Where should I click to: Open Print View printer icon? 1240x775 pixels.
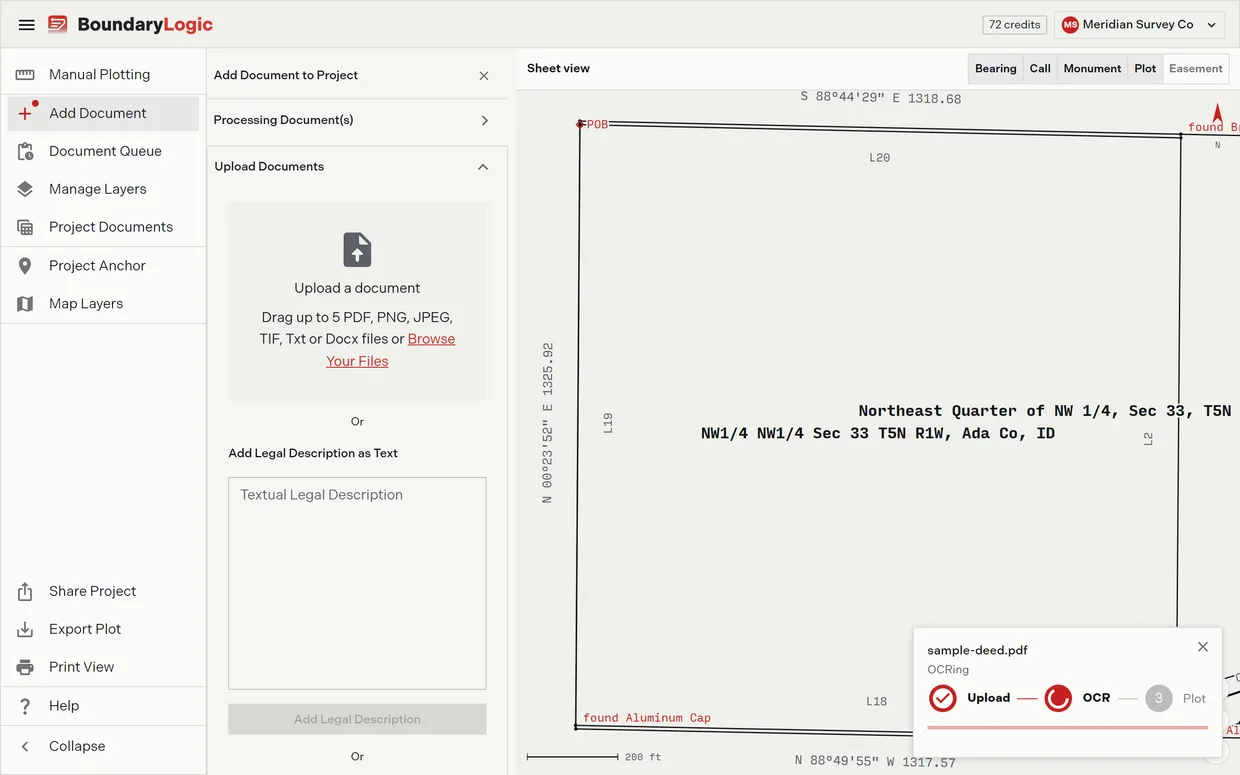pos(26,667)
